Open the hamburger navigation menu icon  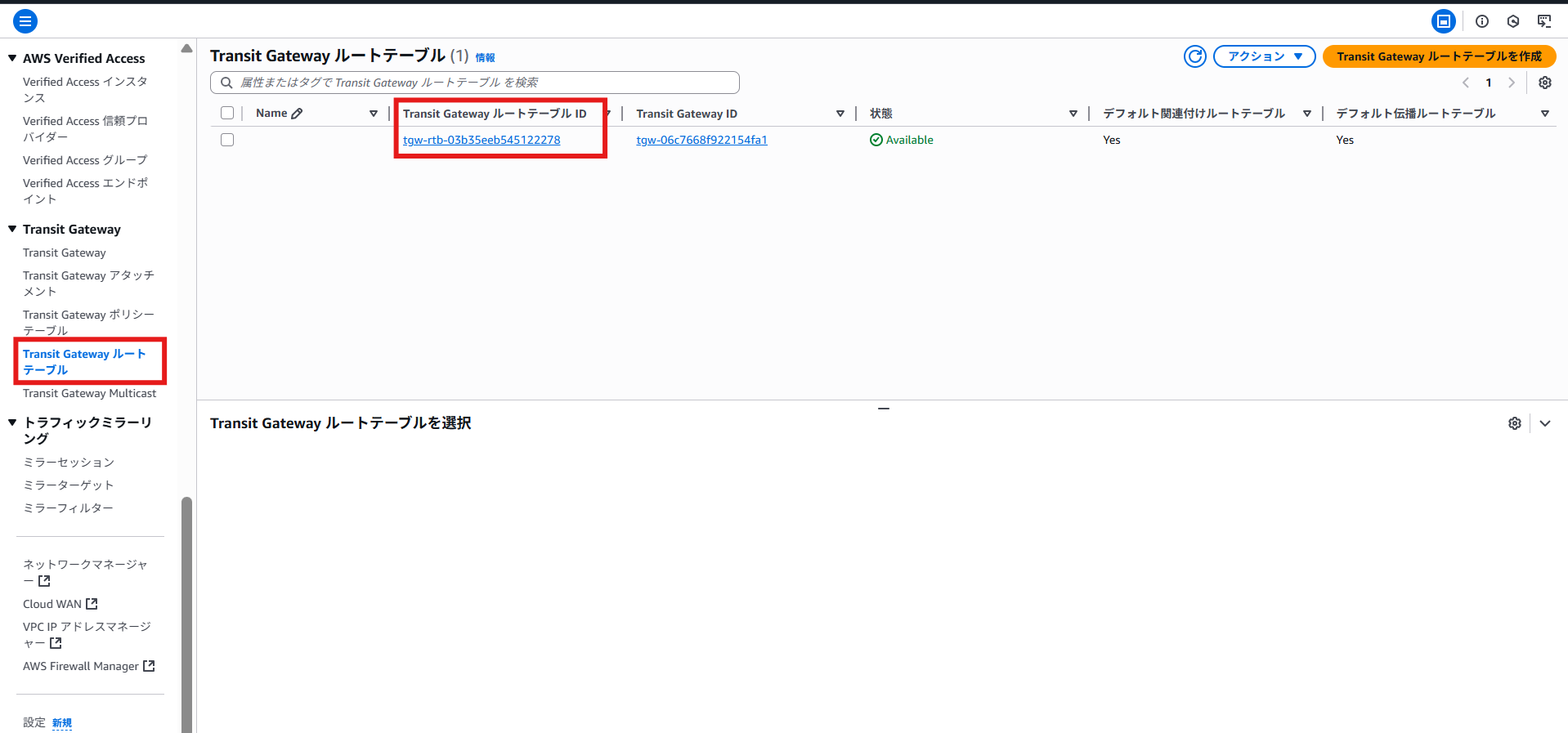pos(25,21)
